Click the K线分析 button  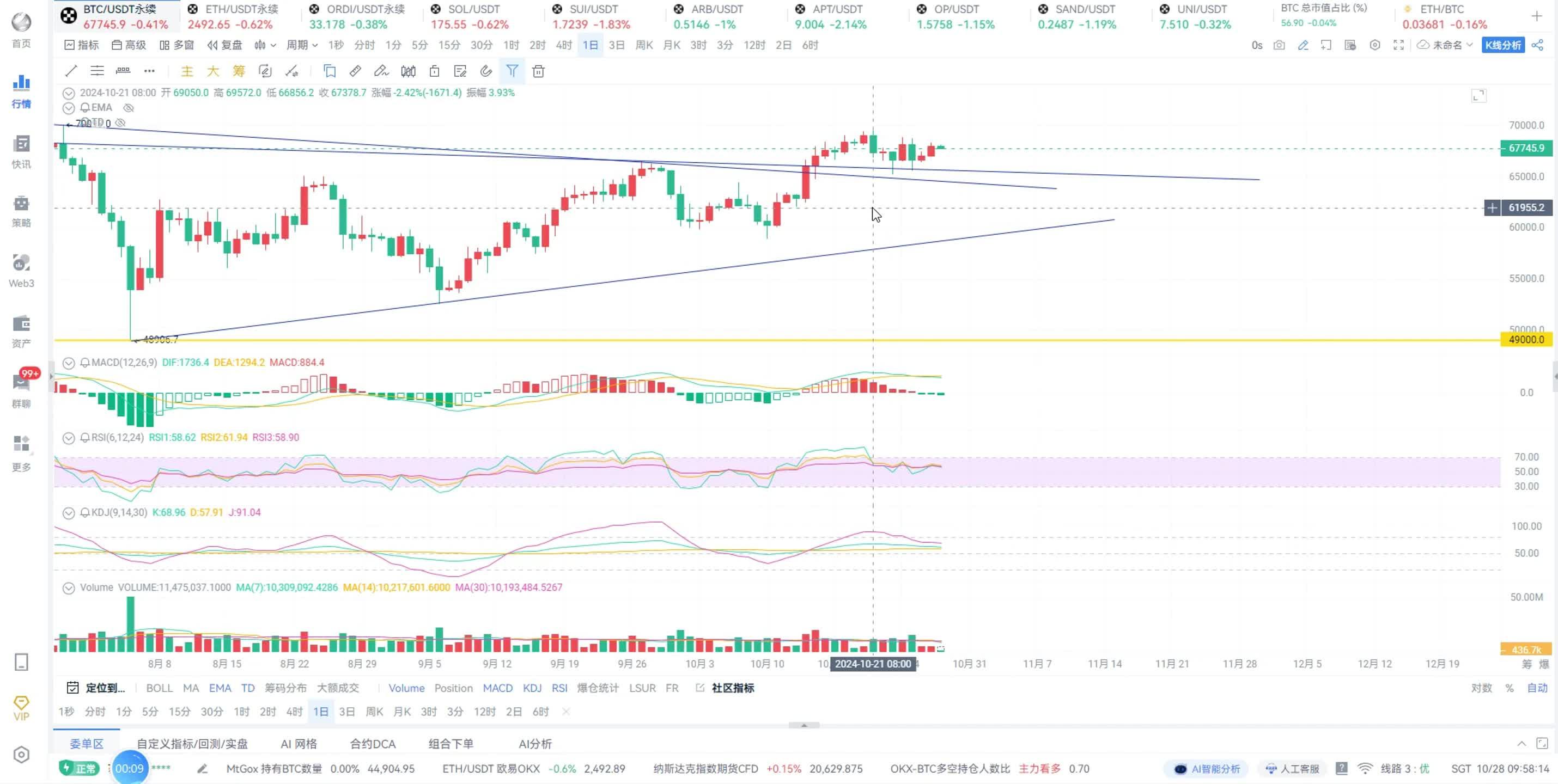coord(1503,45)
